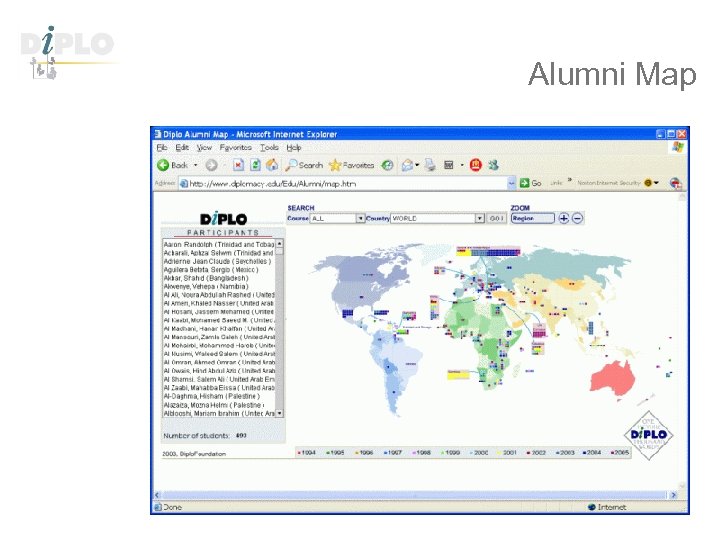Select participant Akwenye, Vehepa (Namibia)
Screen dimensions: 720x540
tap(206, 287)
